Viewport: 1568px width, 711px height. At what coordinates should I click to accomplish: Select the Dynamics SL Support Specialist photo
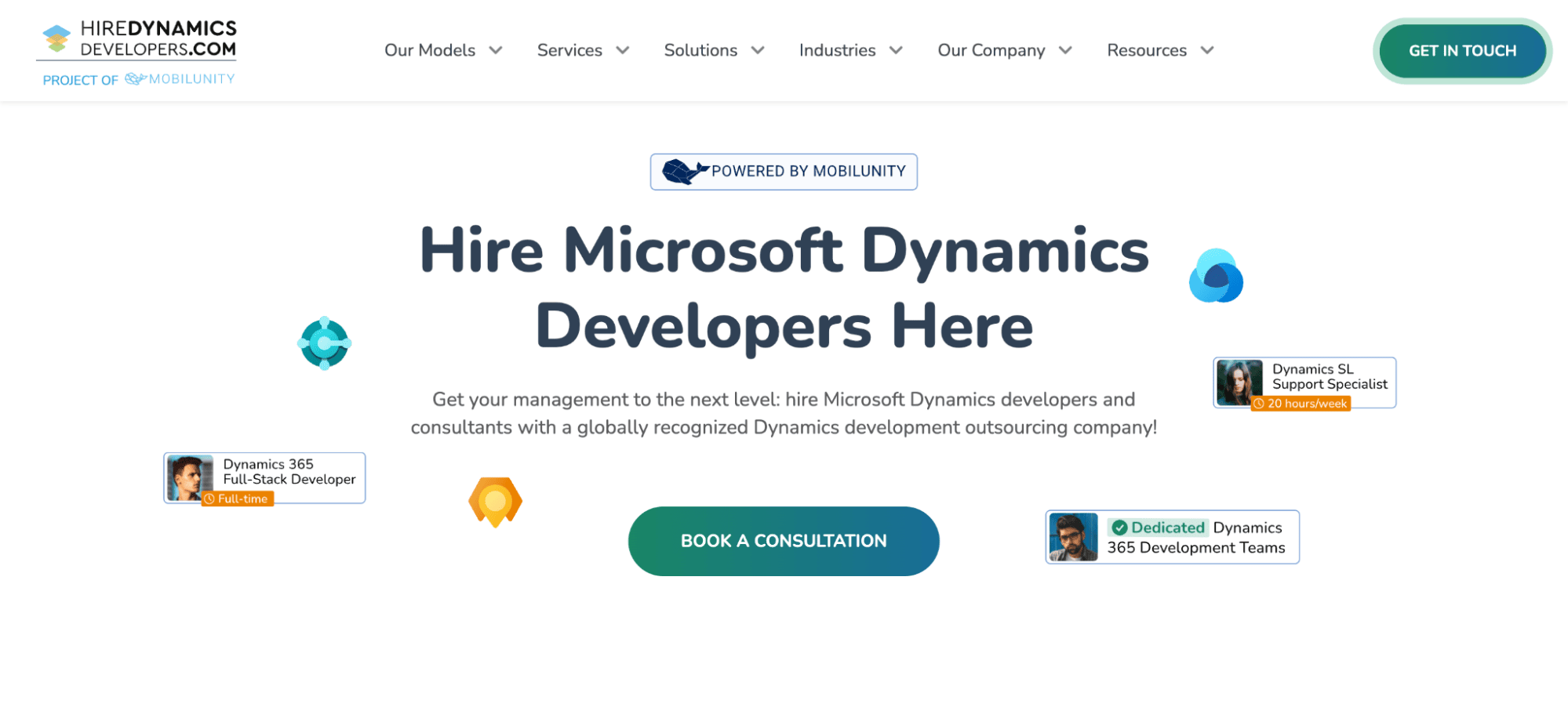[1239, 383]
